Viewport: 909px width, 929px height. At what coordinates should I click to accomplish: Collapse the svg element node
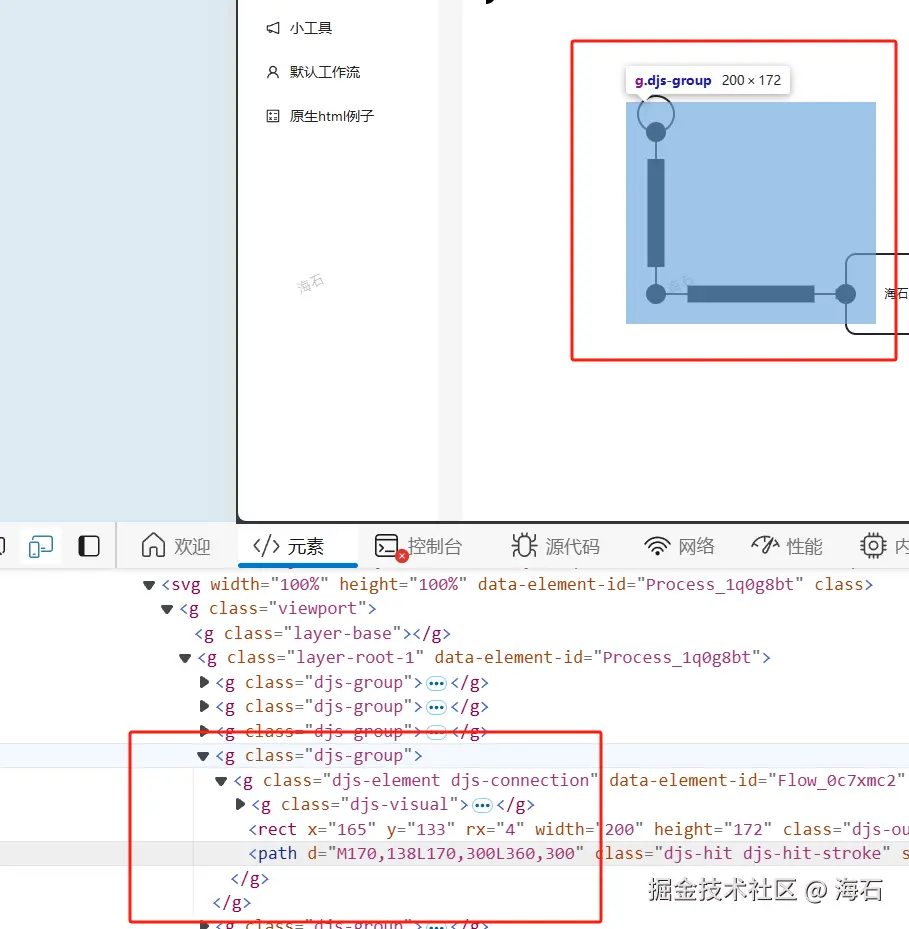[x=149, y=585]
